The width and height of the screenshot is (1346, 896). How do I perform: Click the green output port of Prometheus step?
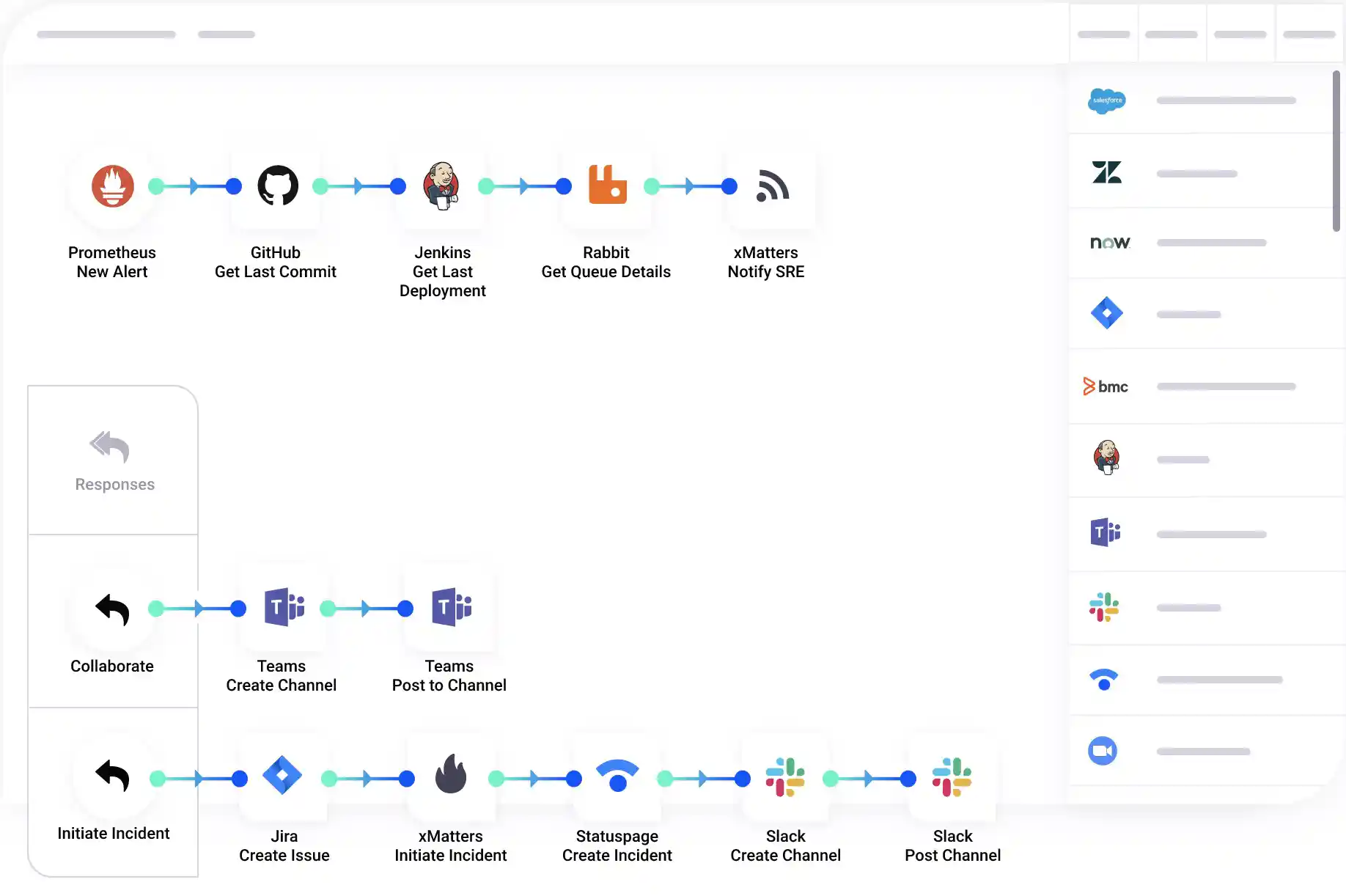[156, 186]
